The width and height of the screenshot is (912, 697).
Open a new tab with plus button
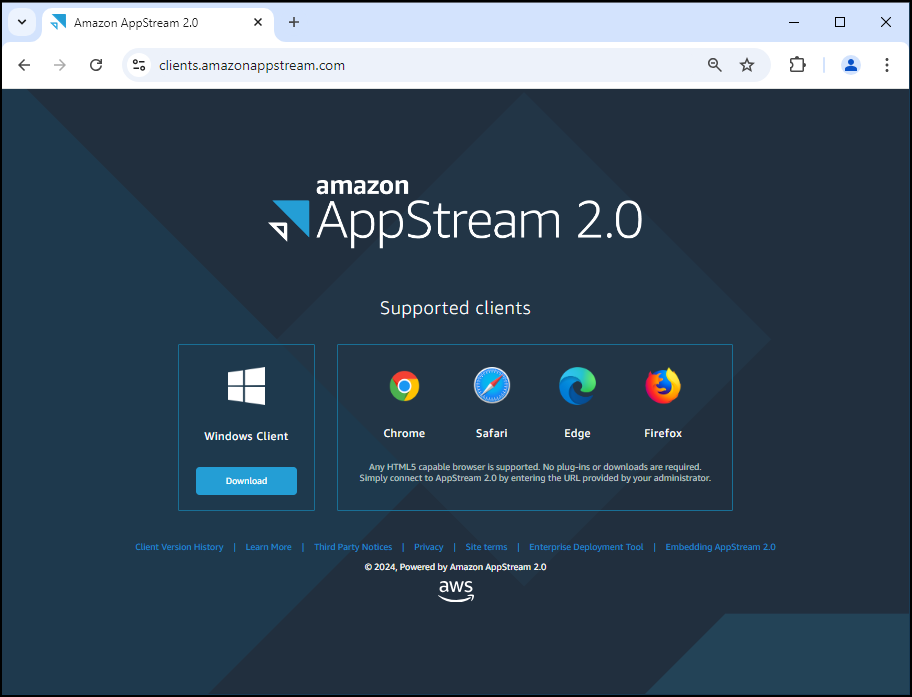tap(294, 22)
